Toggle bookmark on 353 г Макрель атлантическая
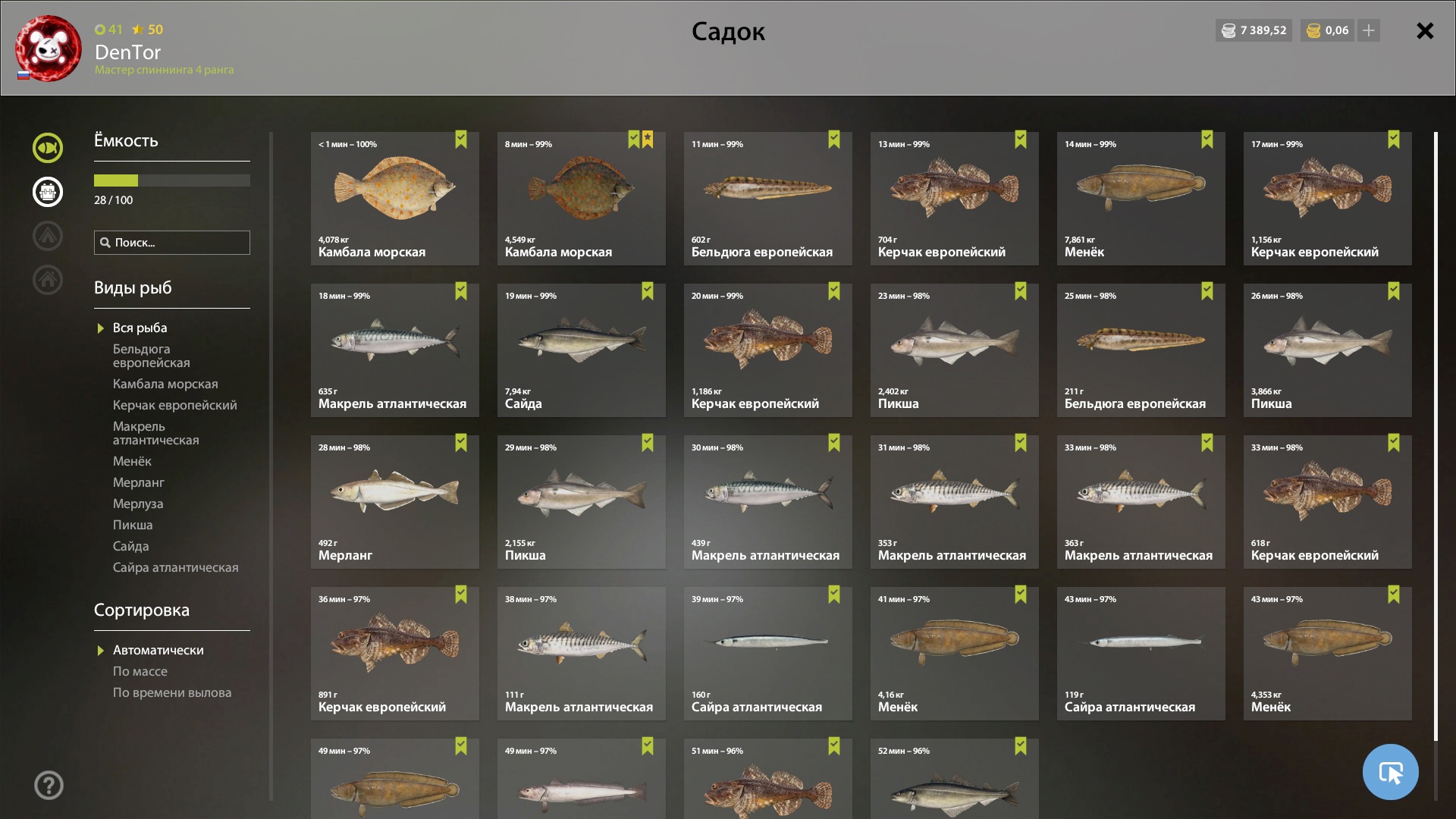Image resolution: width=1456 pixels, height=819 pixels. 1021,443
